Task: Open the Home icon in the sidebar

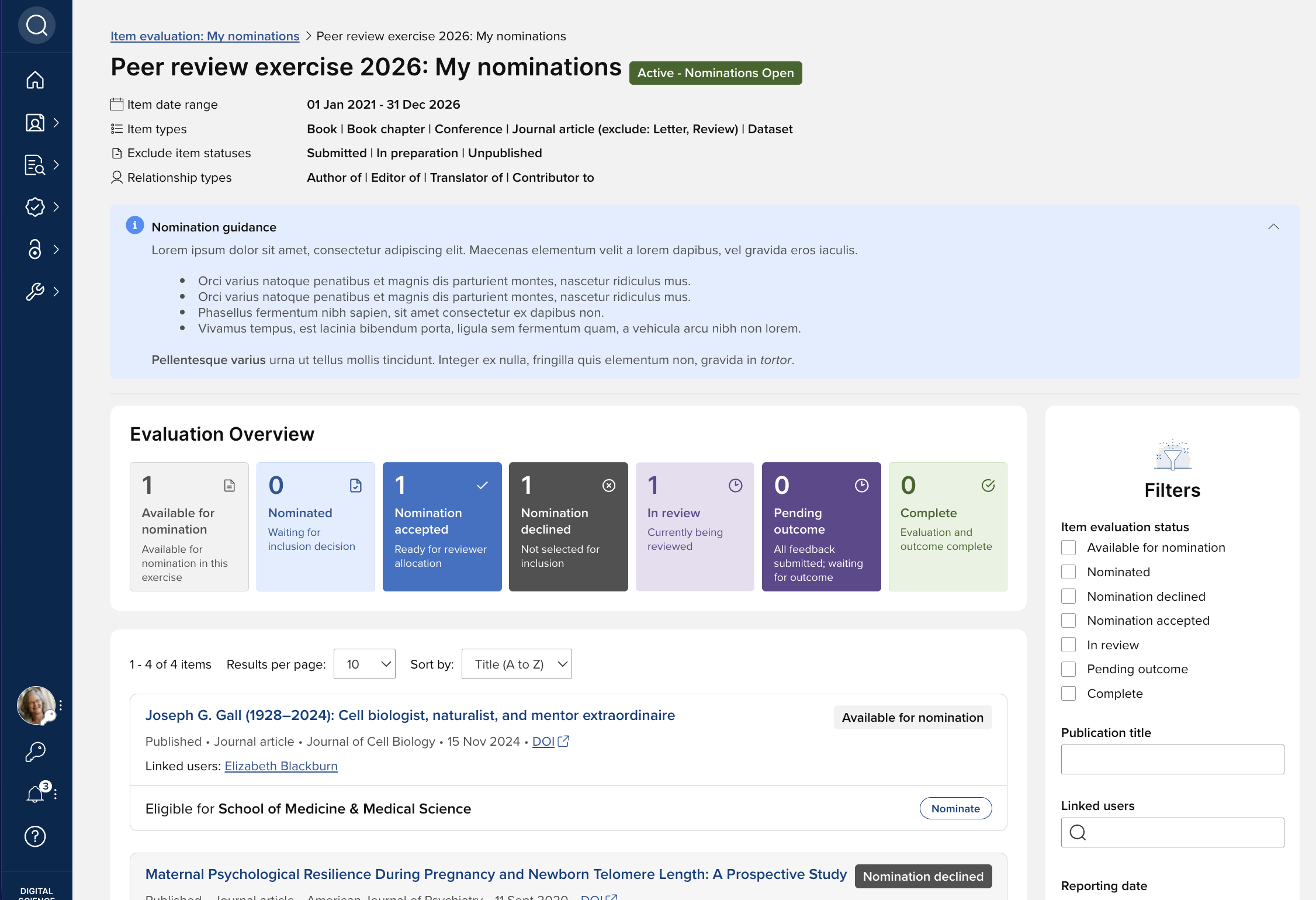Action: (35, 80)
